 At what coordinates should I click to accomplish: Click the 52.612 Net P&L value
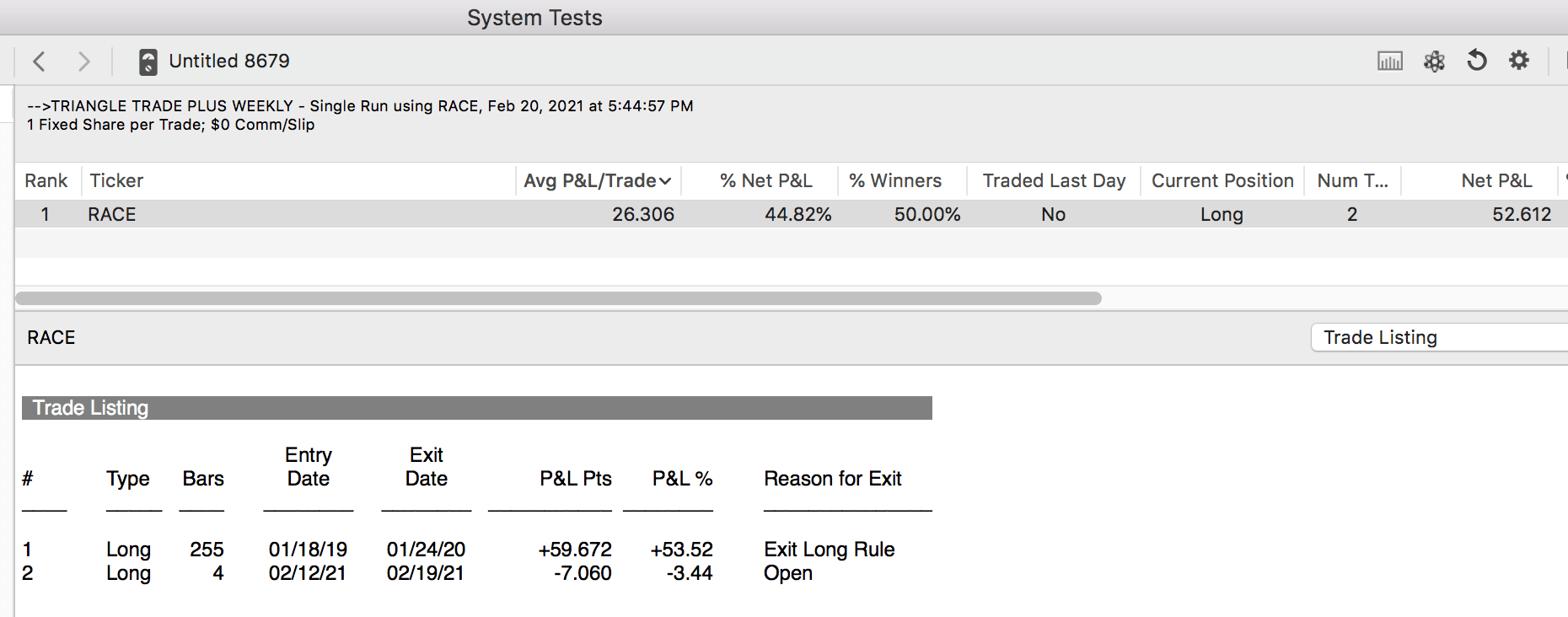click(x=1522, y=214)
